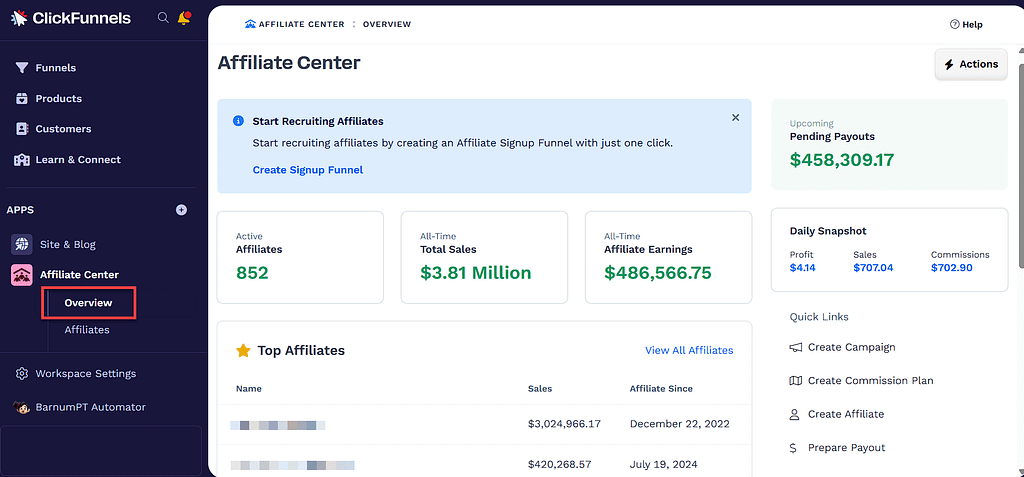Open the search magnifier icon
1024x477 pixels.
coord(163,18)
